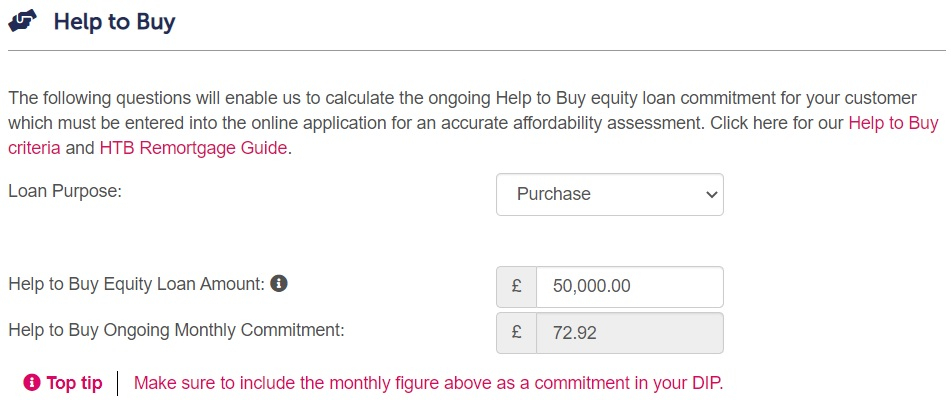Screen dimensions: 951x400
Task: Click the Help to Buy section heading
Action: click(115, 22)
